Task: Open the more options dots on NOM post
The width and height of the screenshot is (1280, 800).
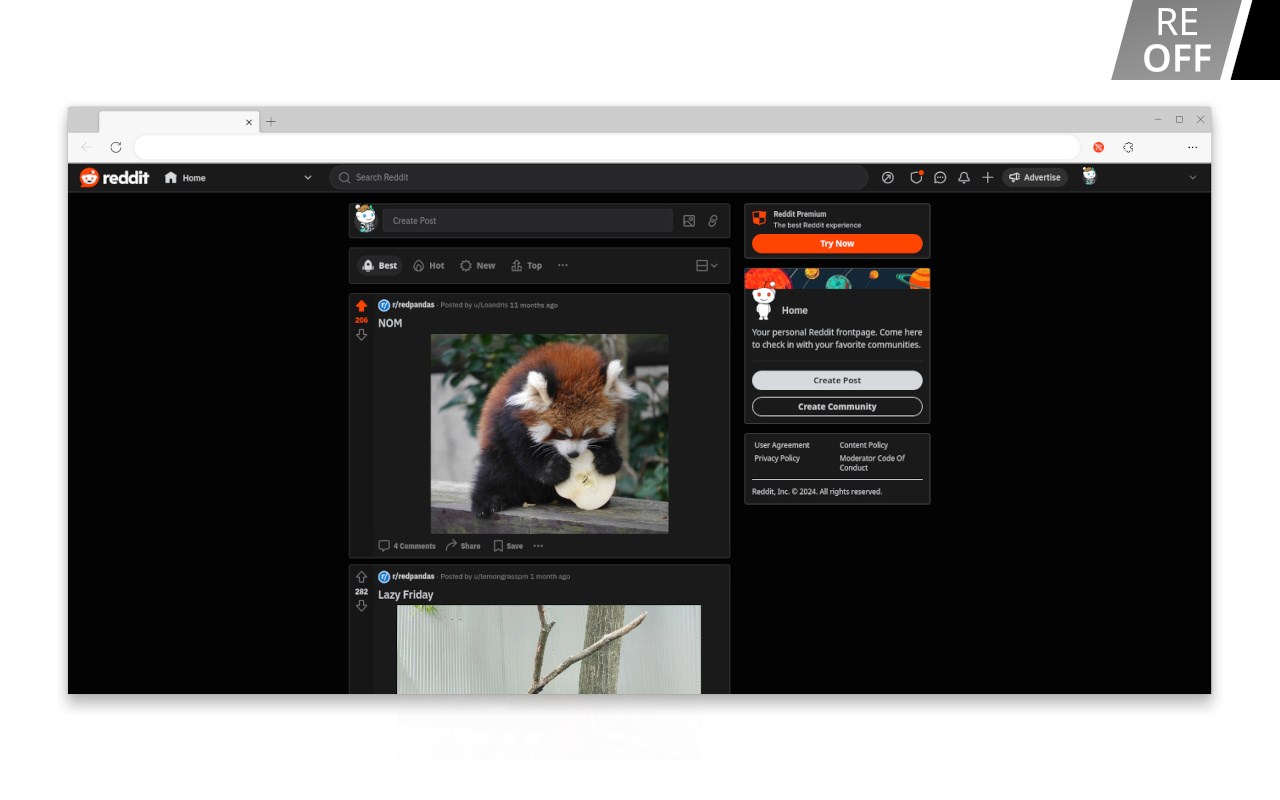Action: point(538,546)
